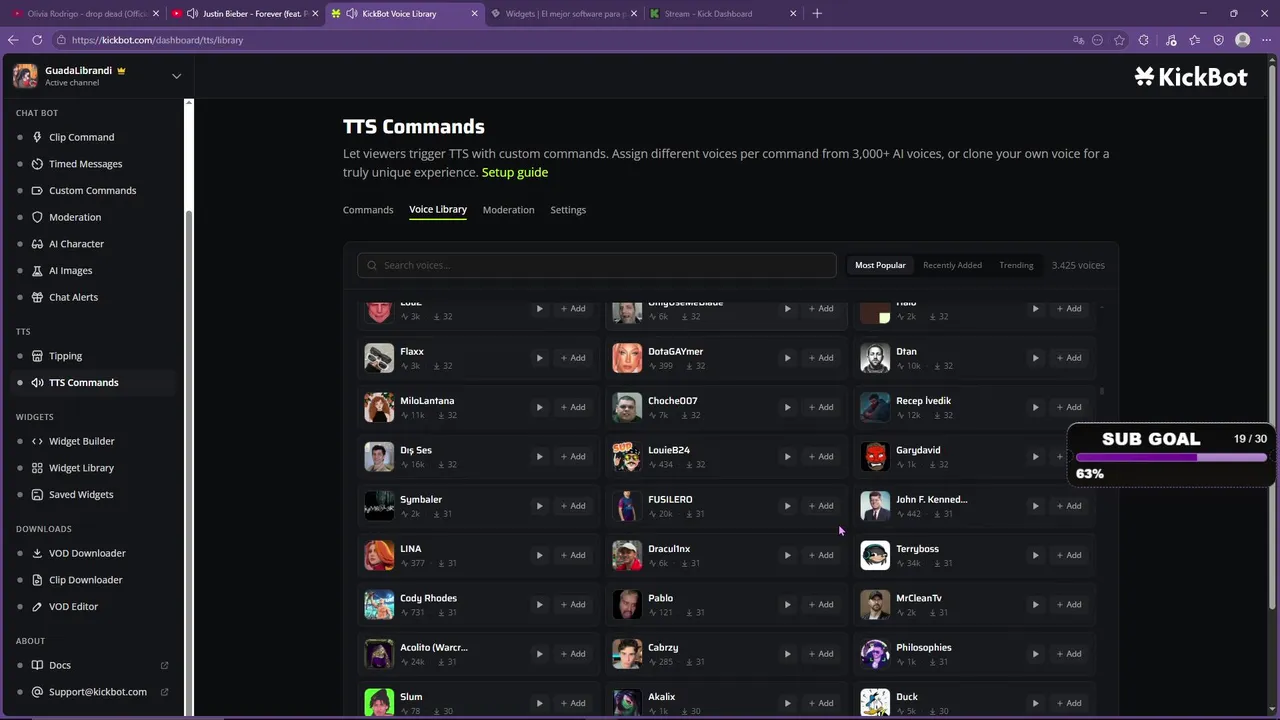Image resolution: width=1280 pixels, height=720 pixels.
Task: Click the Cabrzy voice name
Action: (663, 647)
